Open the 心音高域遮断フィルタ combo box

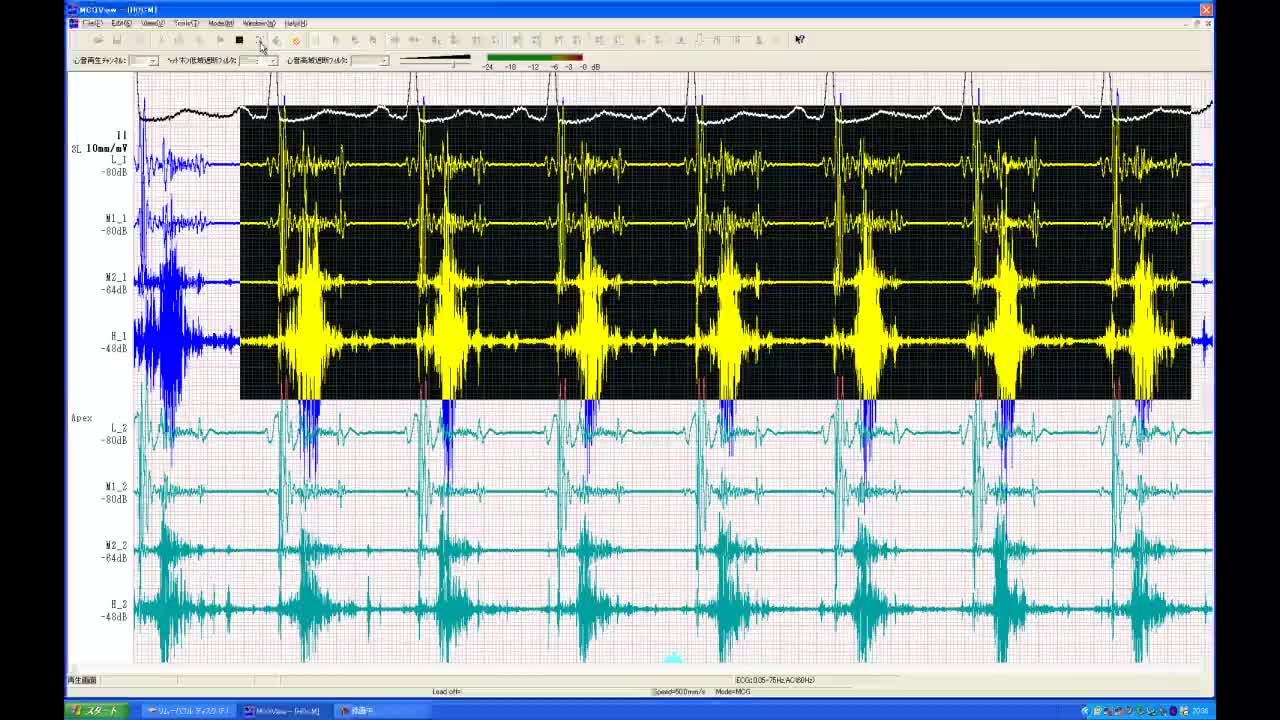coord(383,61)
